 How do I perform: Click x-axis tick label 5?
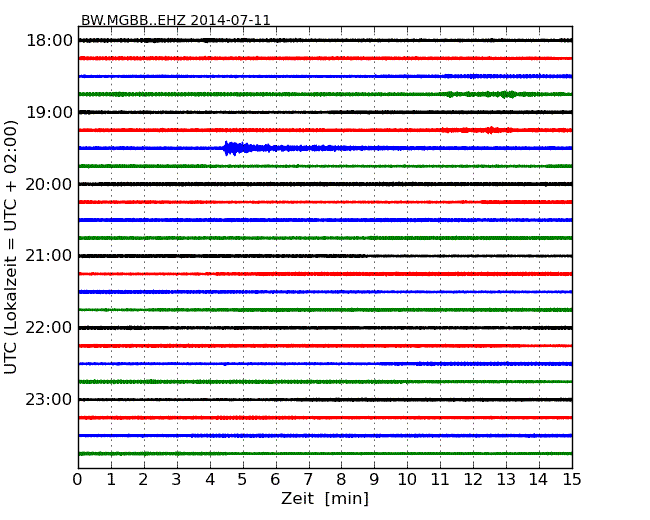242,480
